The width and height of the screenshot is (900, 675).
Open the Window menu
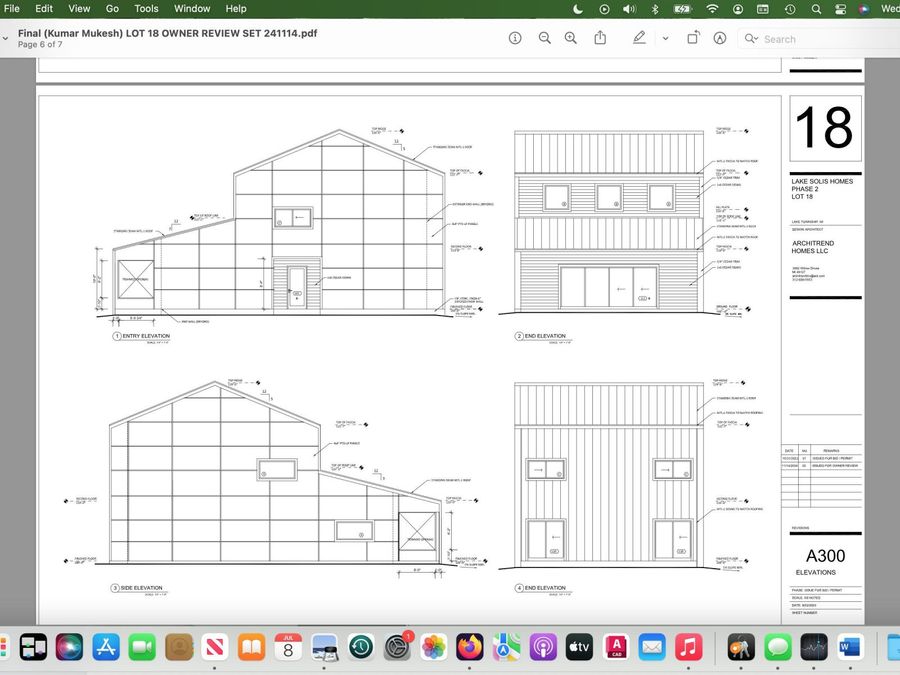coord(192,9)
